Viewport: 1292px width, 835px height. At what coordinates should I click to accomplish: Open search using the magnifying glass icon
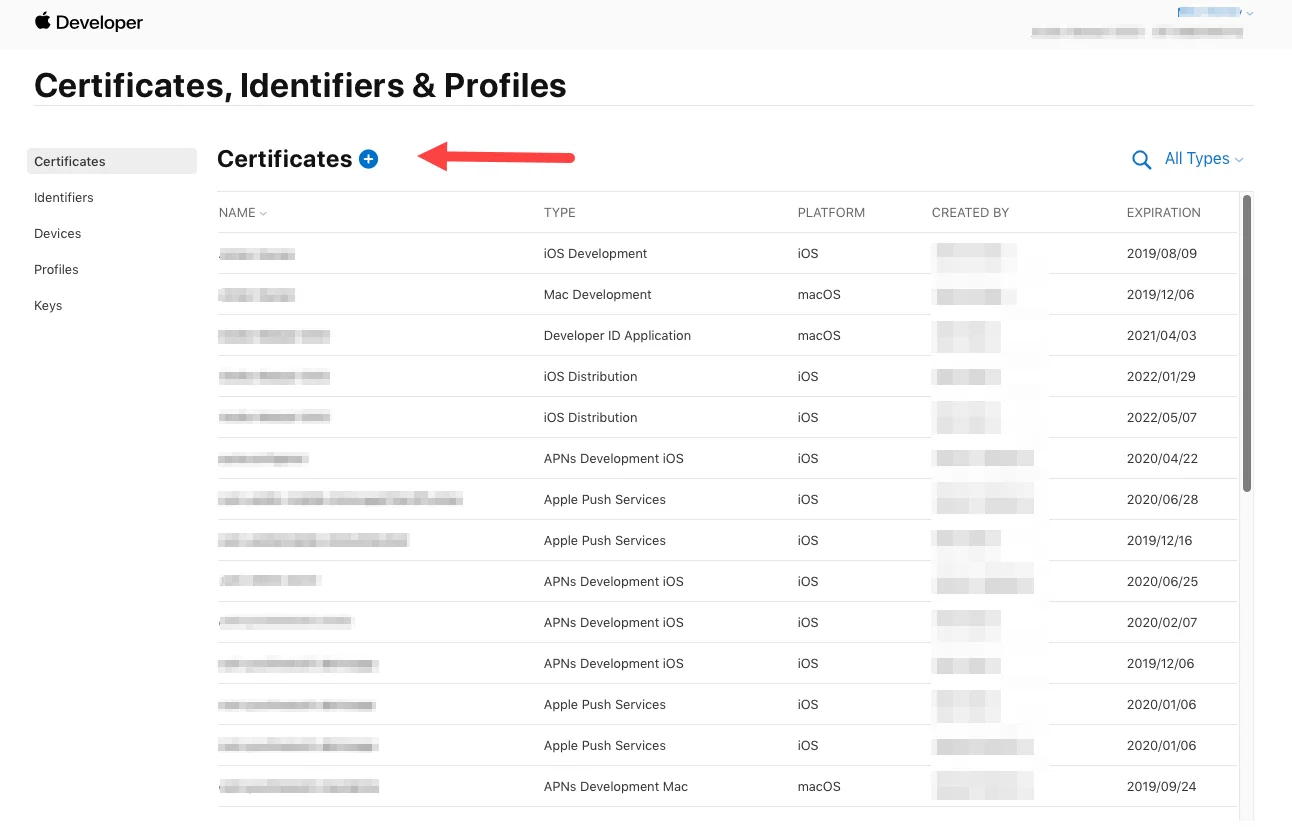click(1141, 159)
